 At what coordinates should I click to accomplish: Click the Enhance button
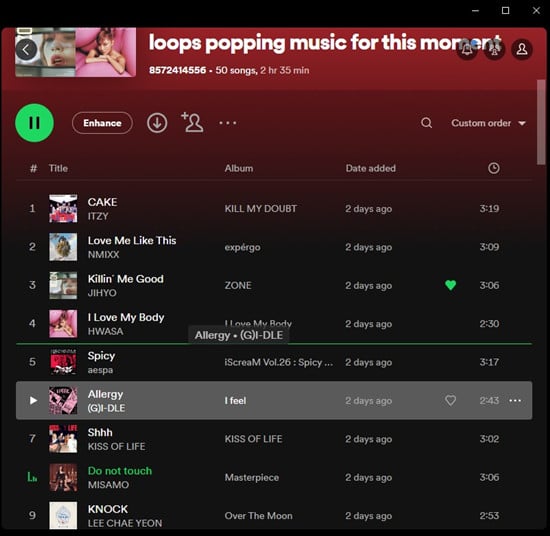[x=102, y=123]
